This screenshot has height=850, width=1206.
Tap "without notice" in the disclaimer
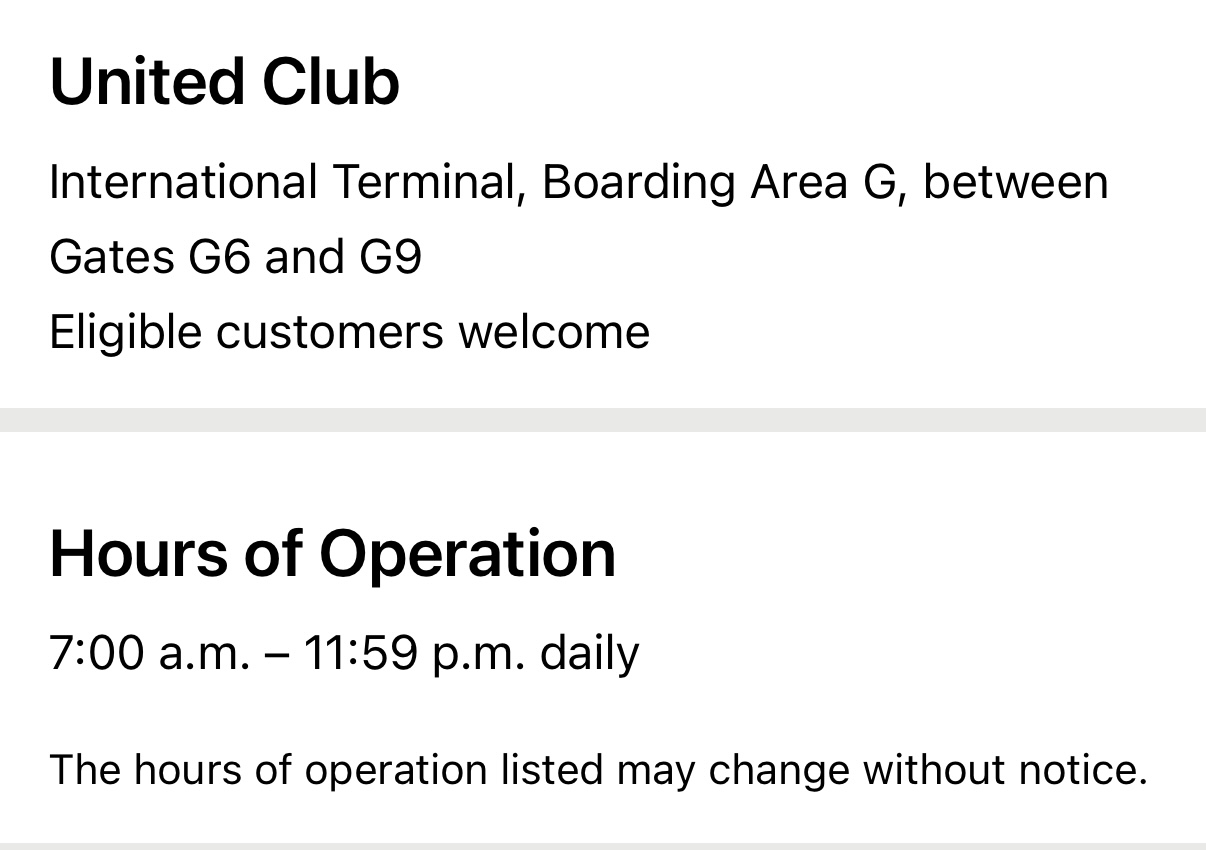coord(1004,770)
